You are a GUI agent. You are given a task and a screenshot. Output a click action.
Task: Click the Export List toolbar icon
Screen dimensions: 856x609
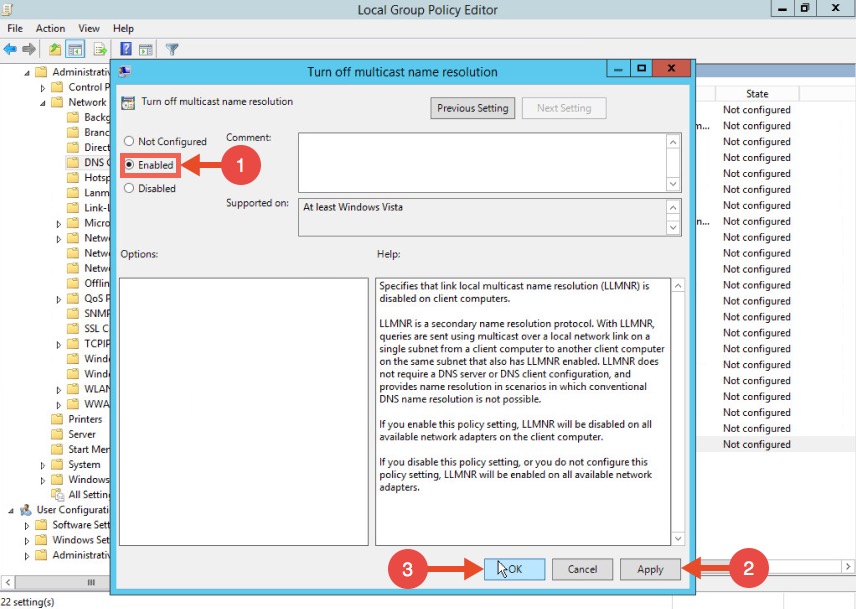100,49
